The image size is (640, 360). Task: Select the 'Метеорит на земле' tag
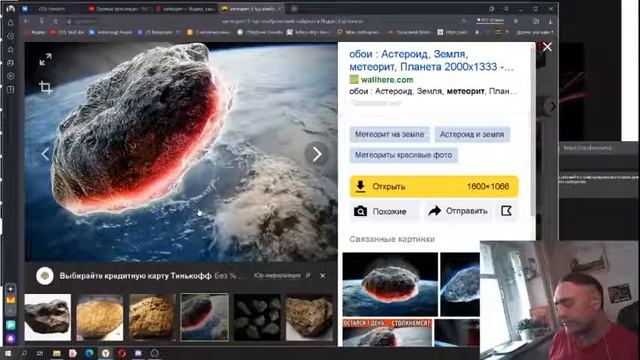[389, 134]
